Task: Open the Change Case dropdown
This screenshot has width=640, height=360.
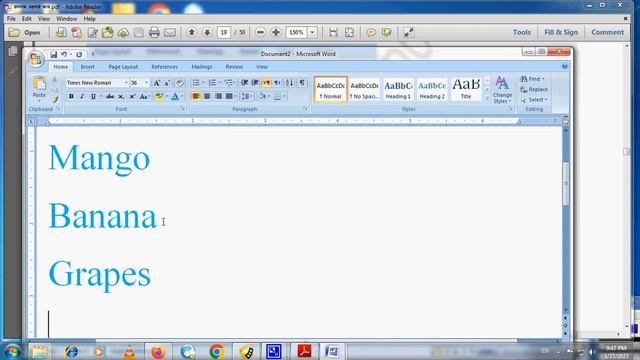Action: pyautogui.click(x=144, y=97)
